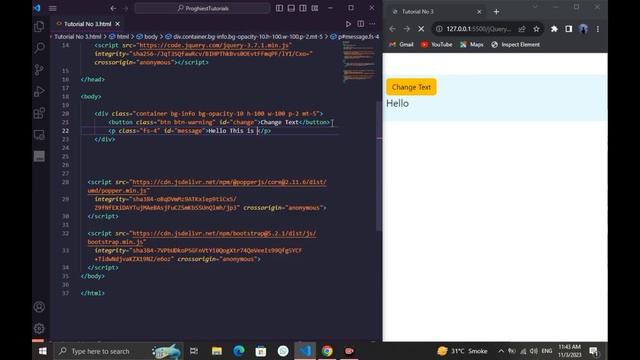Screen dimensions: 640x360
Task: Click the div.container breadcrumb segment
Action: 244,37
